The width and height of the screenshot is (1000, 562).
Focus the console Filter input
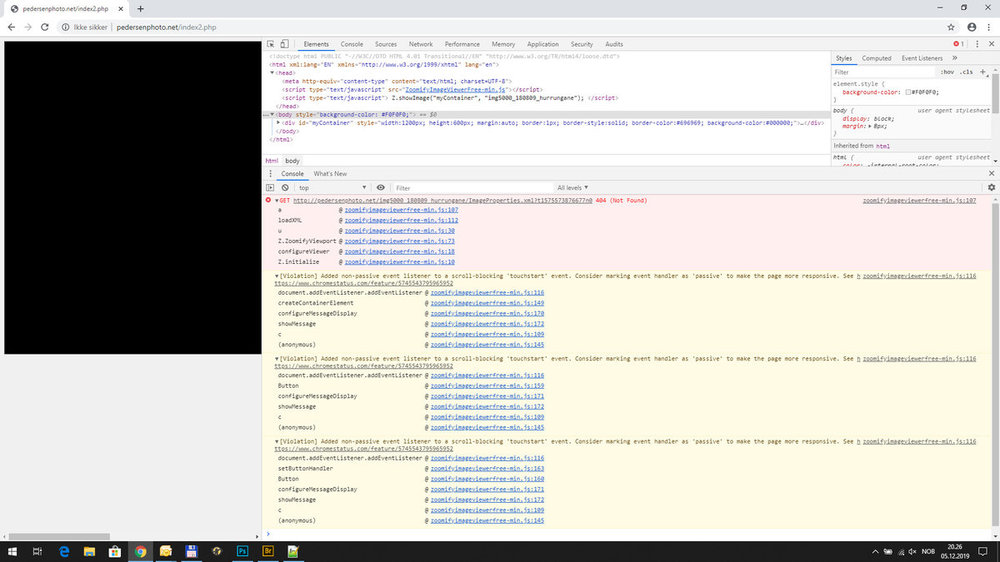[472, 188]
